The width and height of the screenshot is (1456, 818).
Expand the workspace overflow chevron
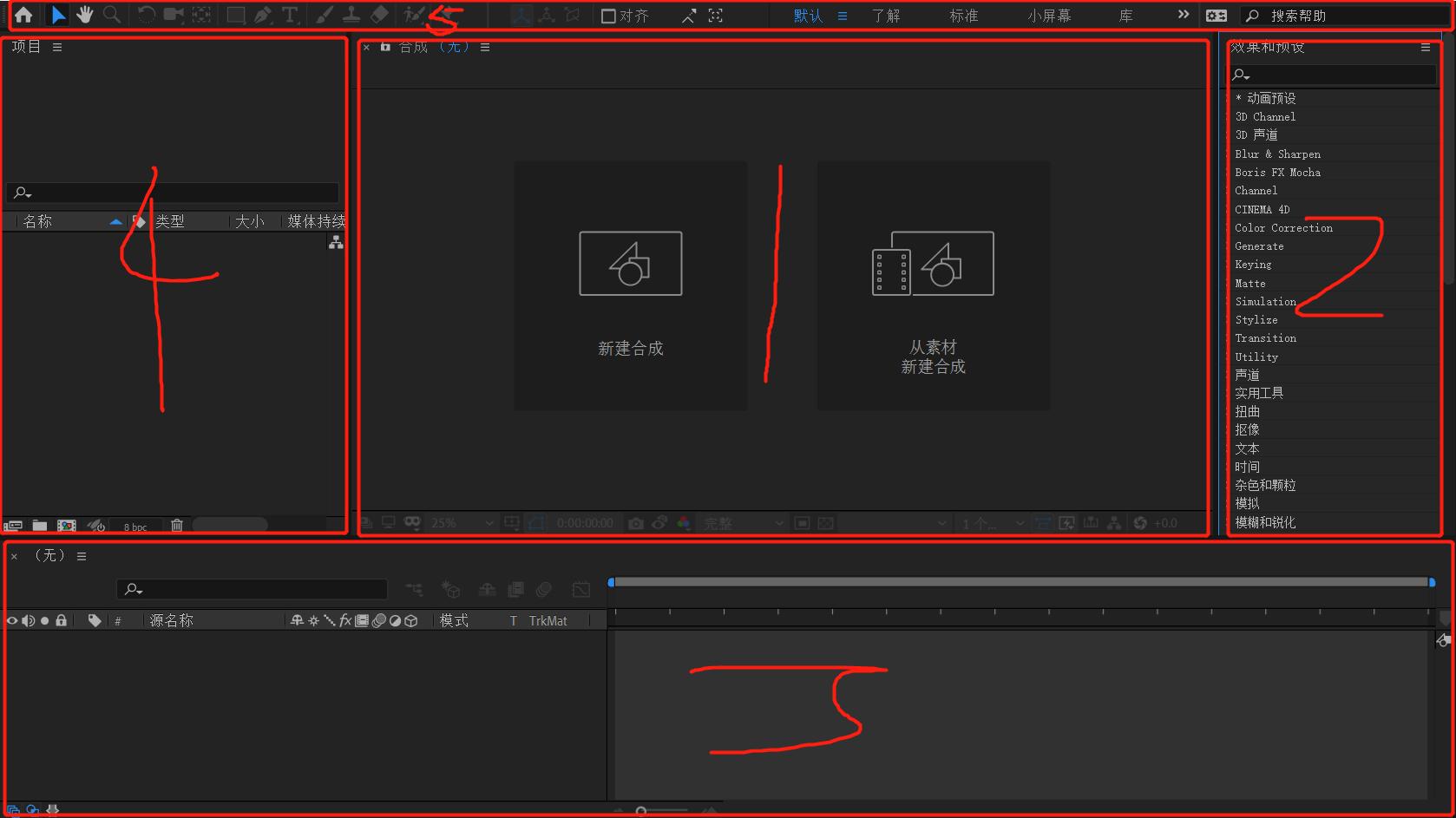(x=1184, y=15)
